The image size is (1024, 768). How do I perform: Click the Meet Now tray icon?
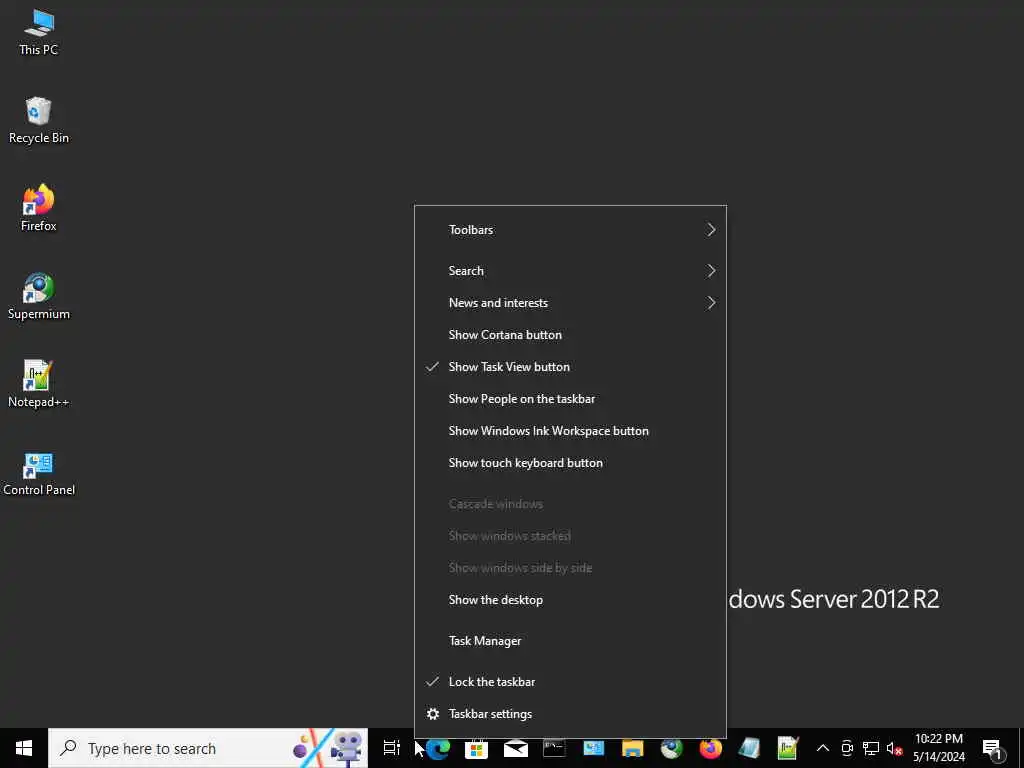tap(847, 748)
